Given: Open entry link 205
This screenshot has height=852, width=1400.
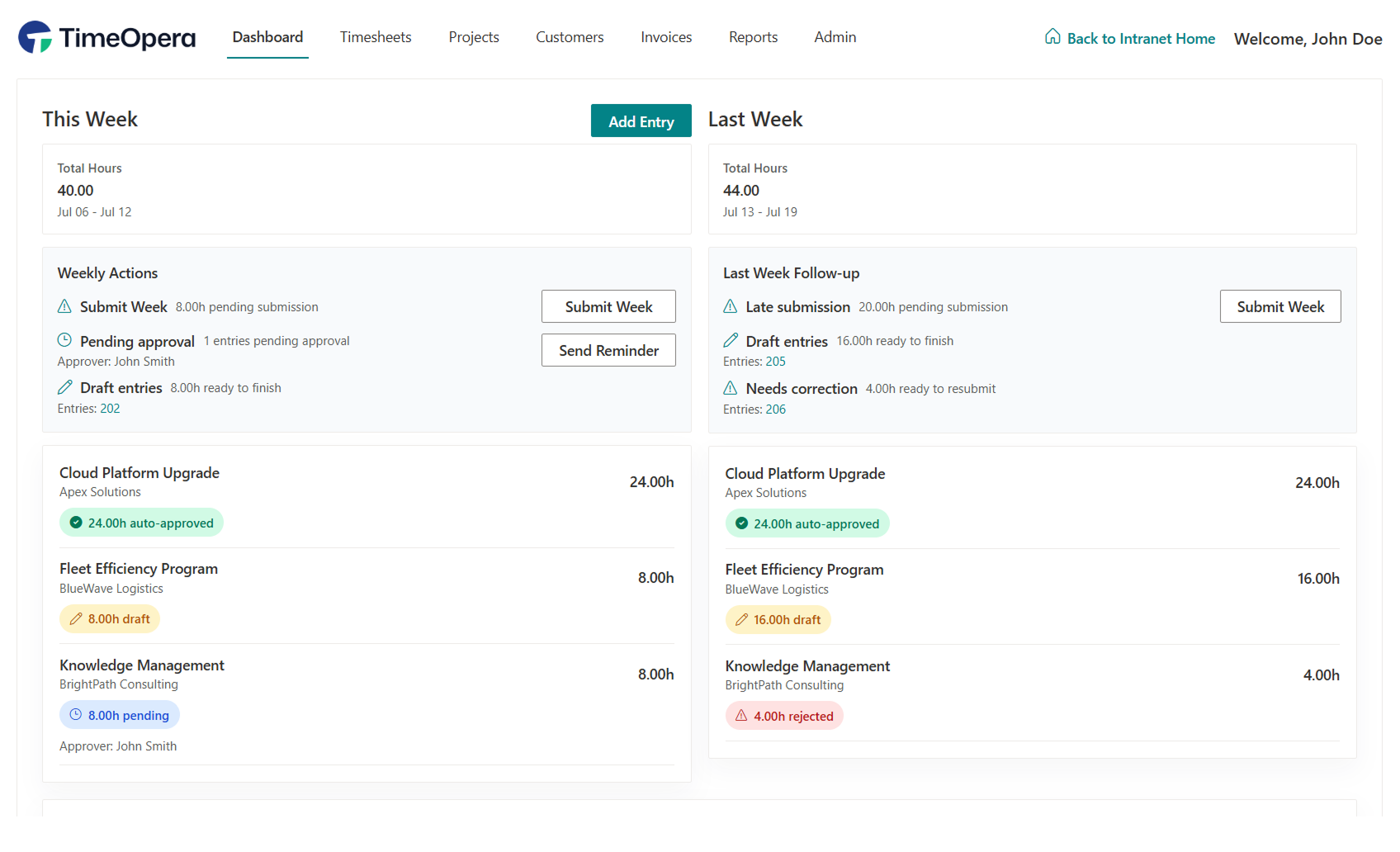Looking at the screenshot, I should 776,362.
